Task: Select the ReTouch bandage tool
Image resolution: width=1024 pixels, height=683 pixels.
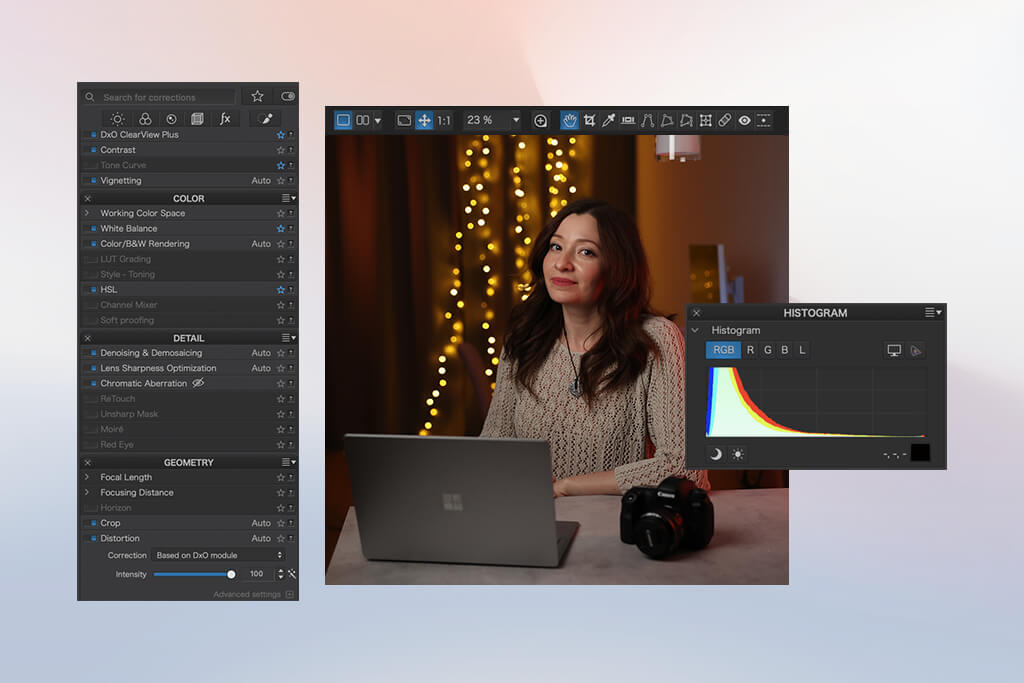Action: coord(725,120)
